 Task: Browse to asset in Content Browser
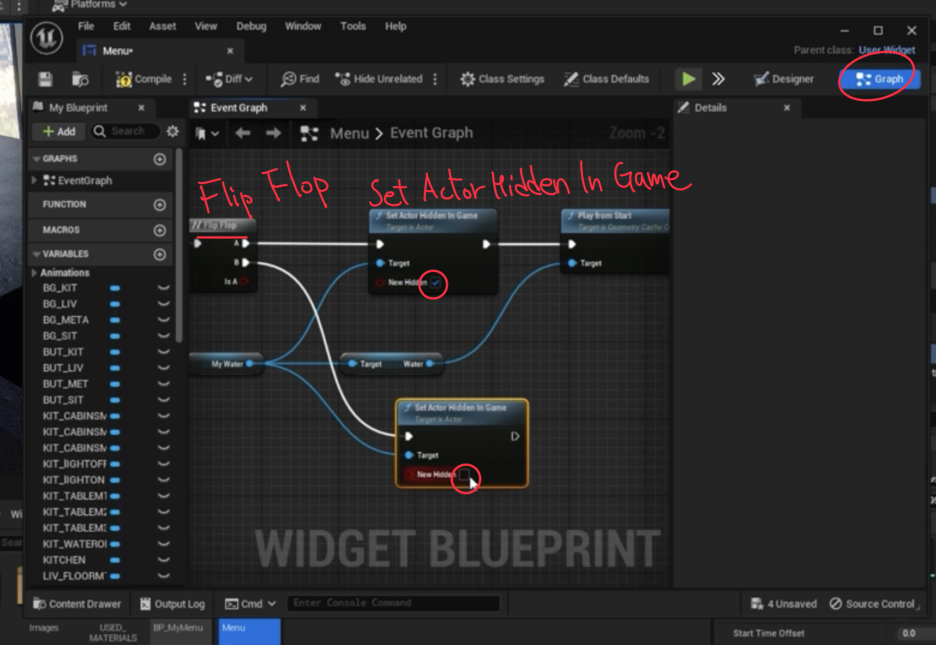tap(80, 79)
